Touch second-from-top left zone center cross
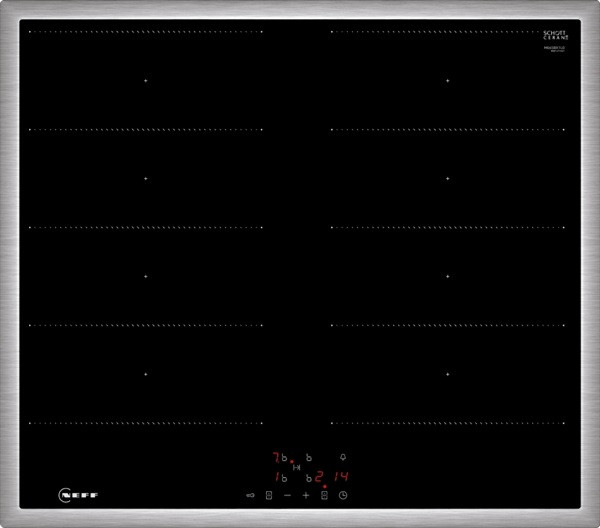The image size is (600, 528). [146, 178]
